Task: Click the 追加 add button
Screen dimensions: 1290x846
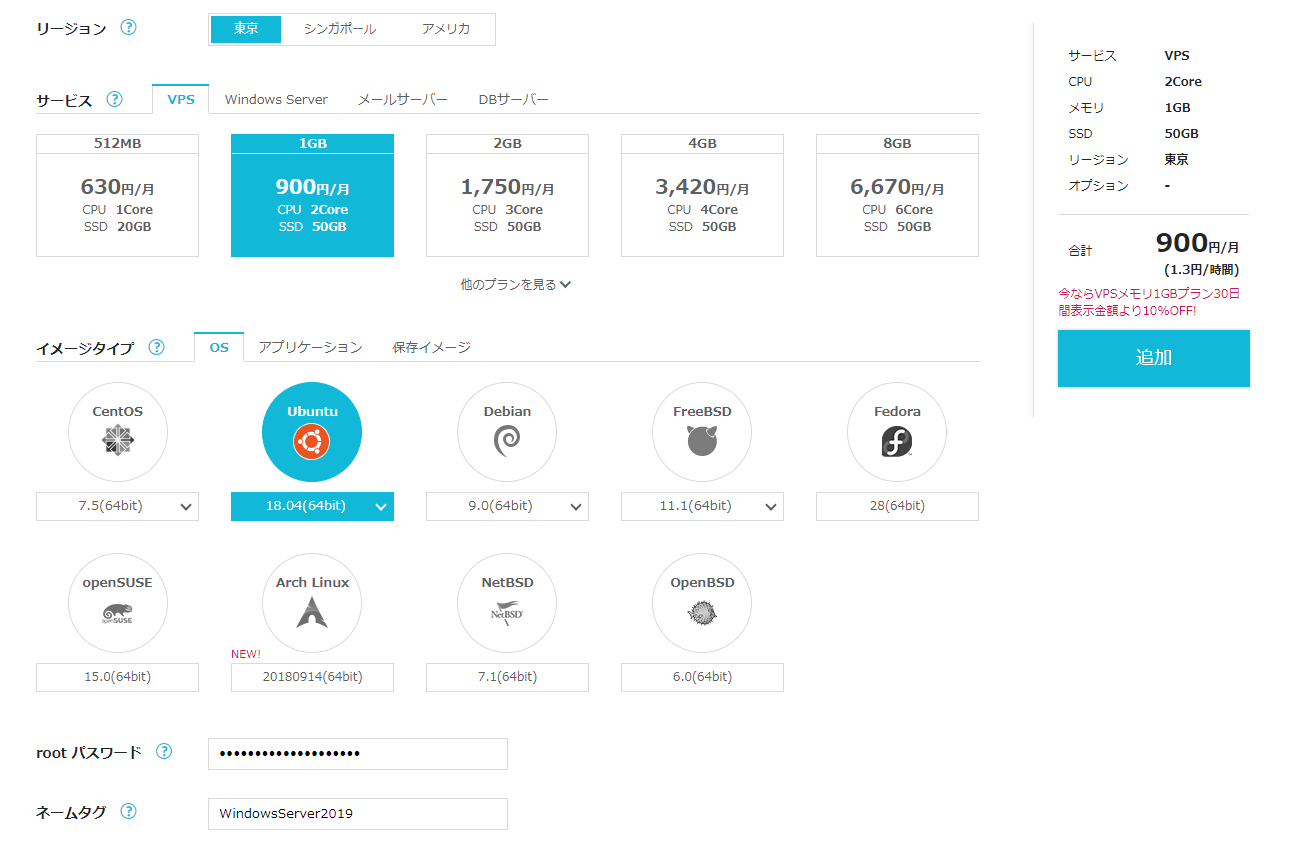Action: [x=1154, y=358]
